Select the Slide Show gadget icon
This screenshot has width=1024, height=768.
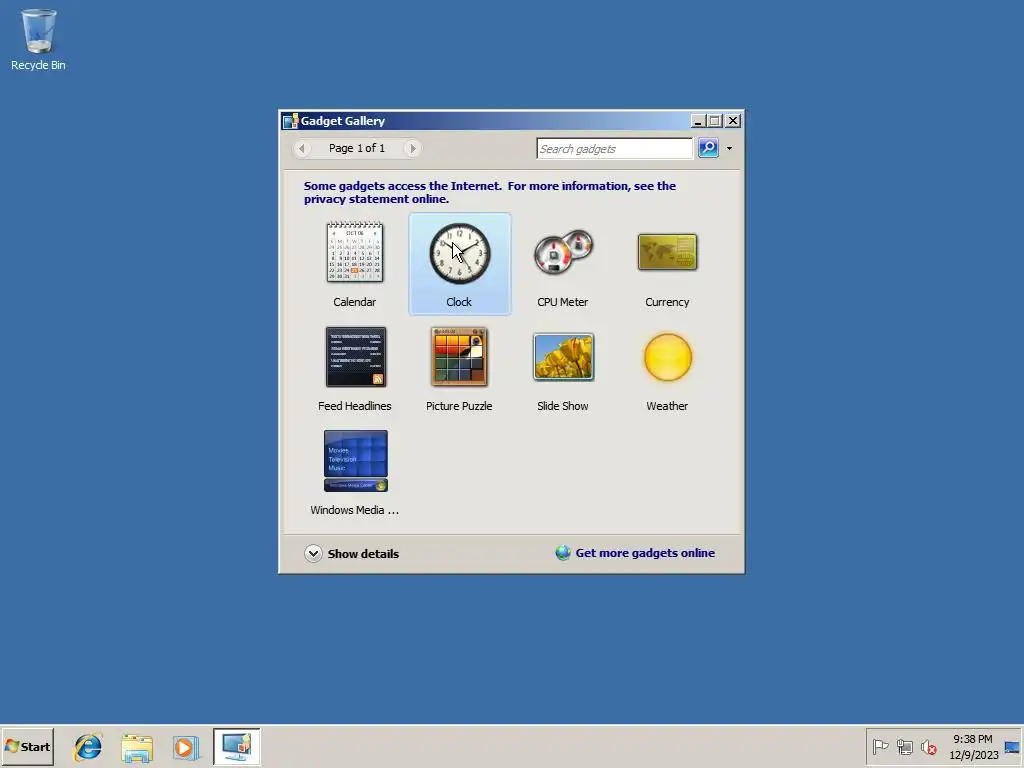click(x=563, y=357)
